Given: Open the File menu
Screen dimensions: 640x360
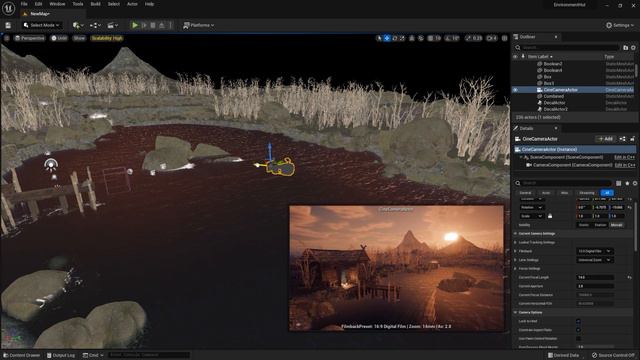Looking at the screenshot, I should (24, 4).
